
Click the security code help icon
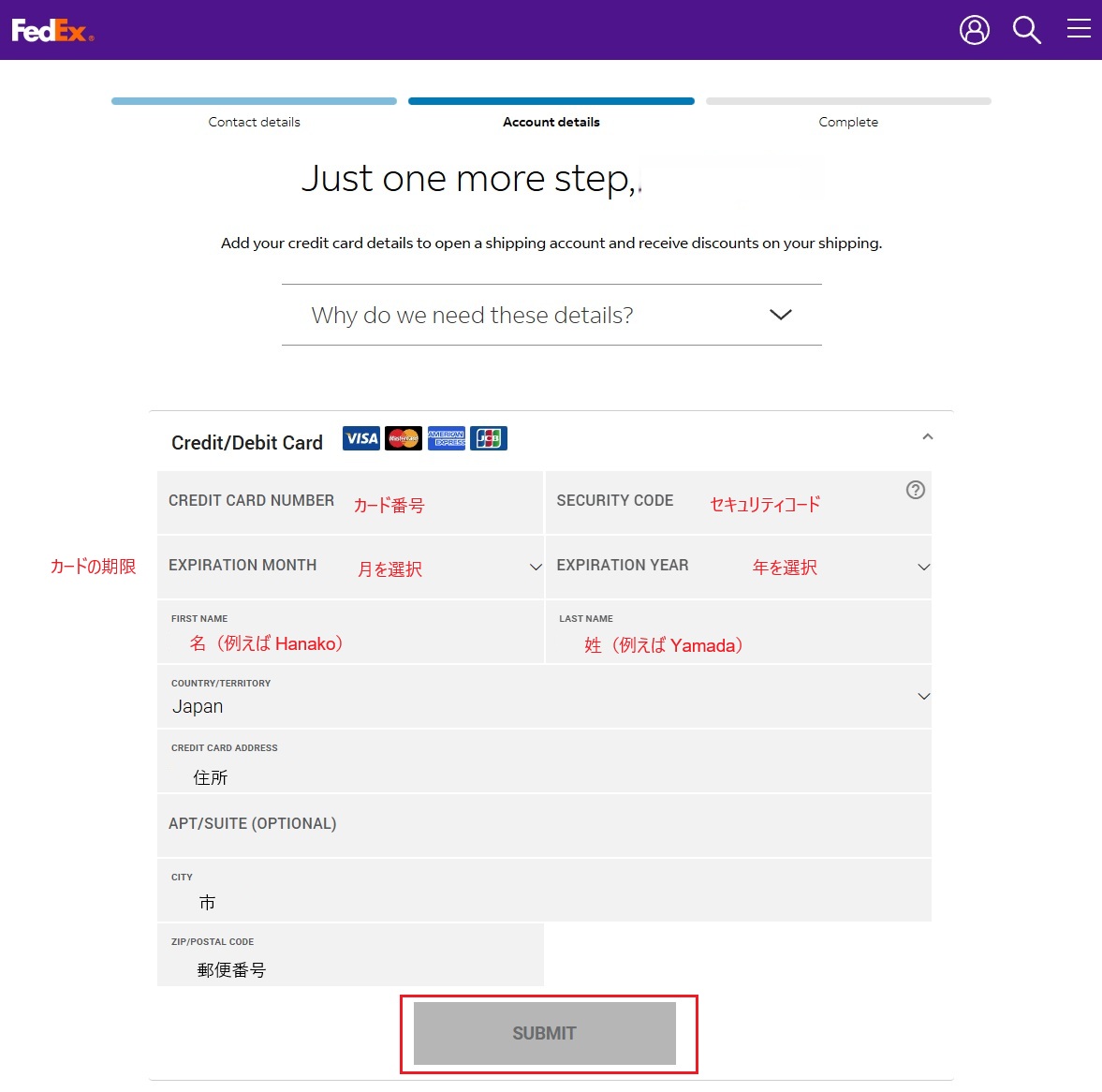click(915, 490)
